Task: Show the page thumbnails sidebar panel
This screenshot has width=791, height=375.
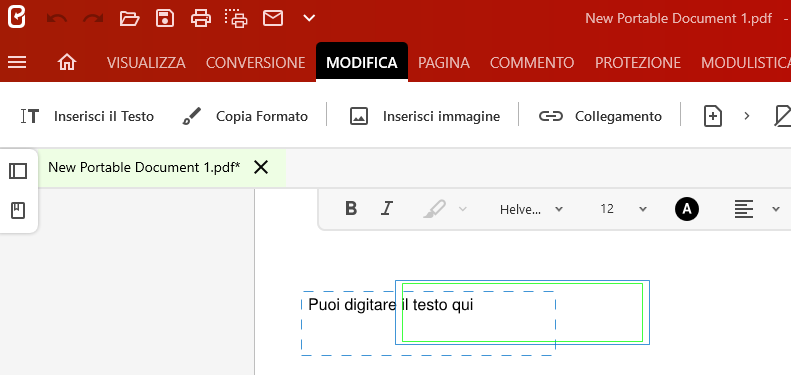Action: click(18, 171)
